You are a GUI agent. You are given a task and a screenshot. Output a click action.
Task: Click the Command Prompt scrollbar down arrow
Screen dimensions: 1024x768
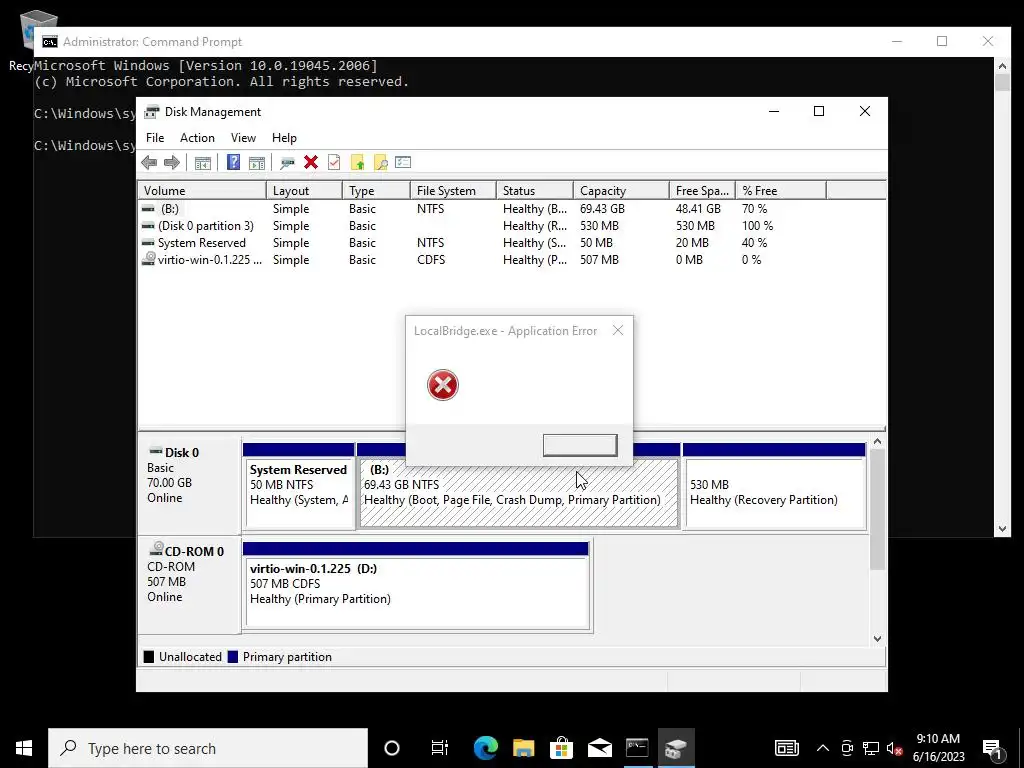pos(1002,530)
